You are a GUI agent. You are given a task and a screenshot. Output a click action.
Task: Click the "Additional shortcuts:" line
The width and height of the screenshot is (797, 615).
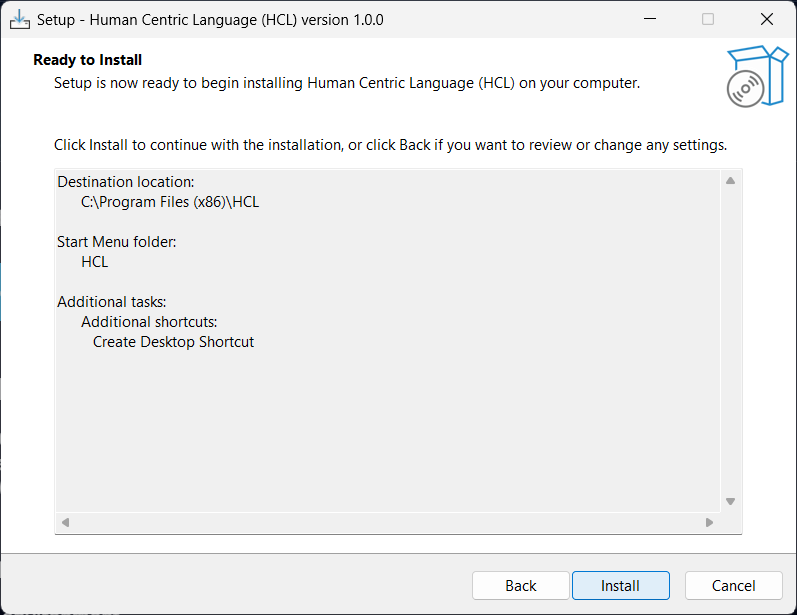(149, 322)
